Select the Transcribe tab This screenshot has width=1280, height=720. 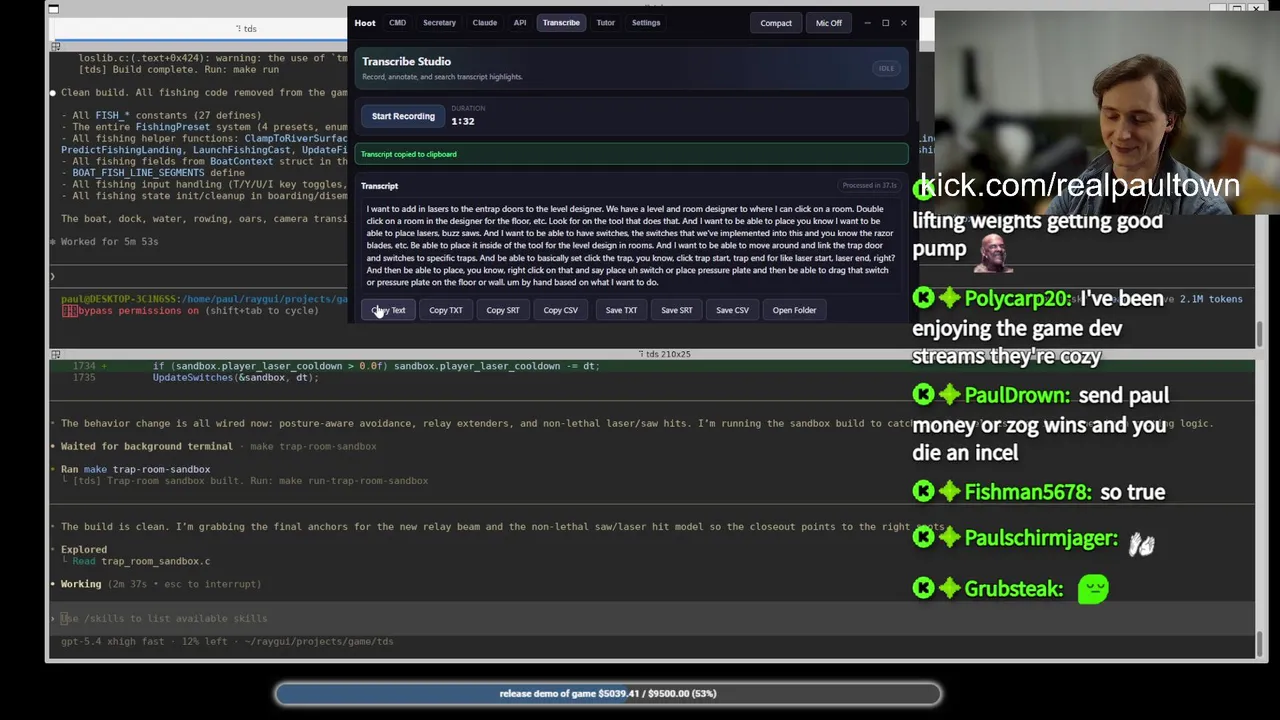pyautogui.click(x=561, y=23)
